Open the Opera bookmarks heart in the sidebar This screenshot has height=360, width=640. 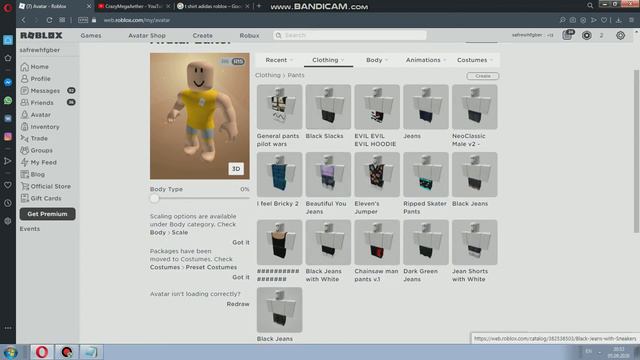point(8,185)
